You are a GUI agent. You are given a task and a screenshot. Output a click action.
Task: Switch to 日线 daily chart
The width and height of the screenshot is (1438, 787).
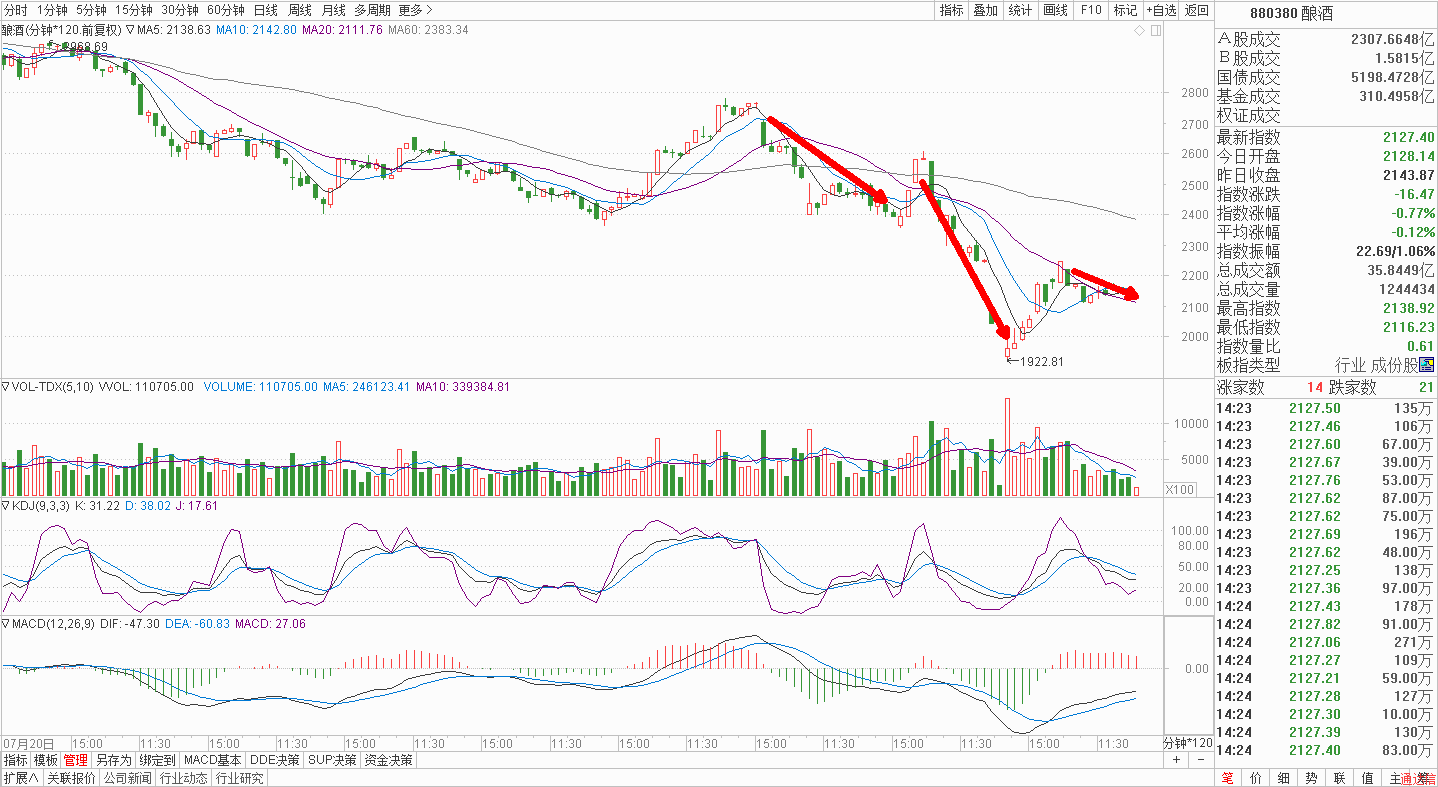click(x=266, y=10)
